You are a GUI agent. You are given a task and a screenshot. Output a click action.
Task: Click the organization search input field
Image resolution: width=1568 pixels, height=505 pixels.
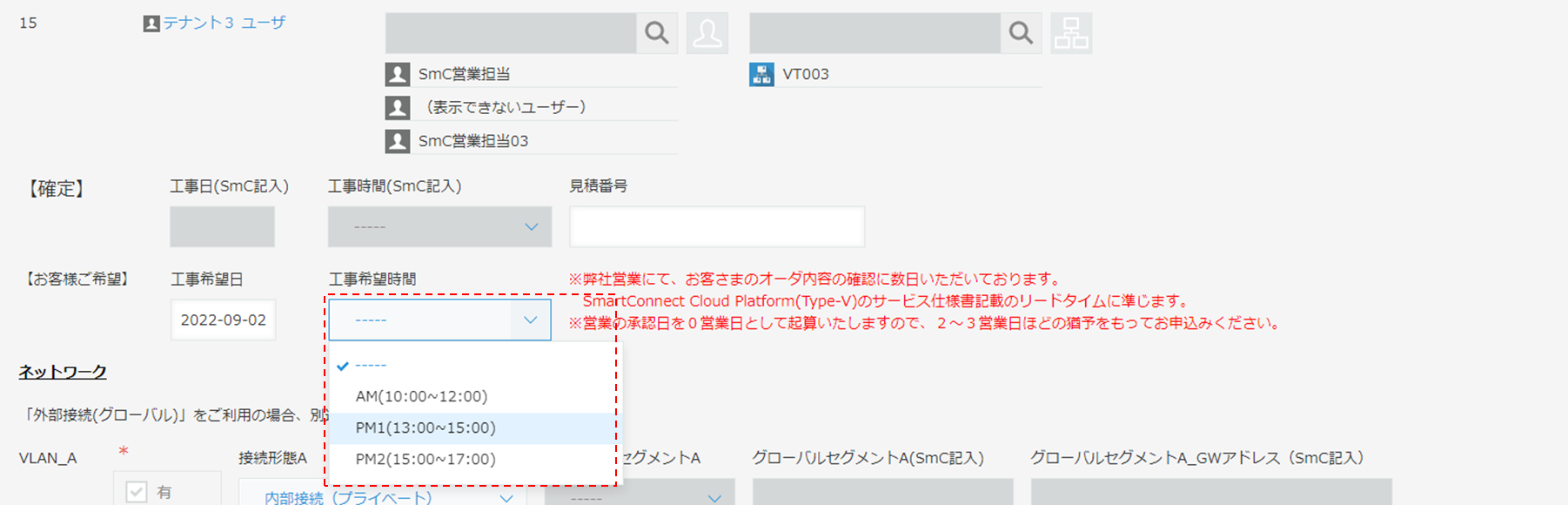874,33
